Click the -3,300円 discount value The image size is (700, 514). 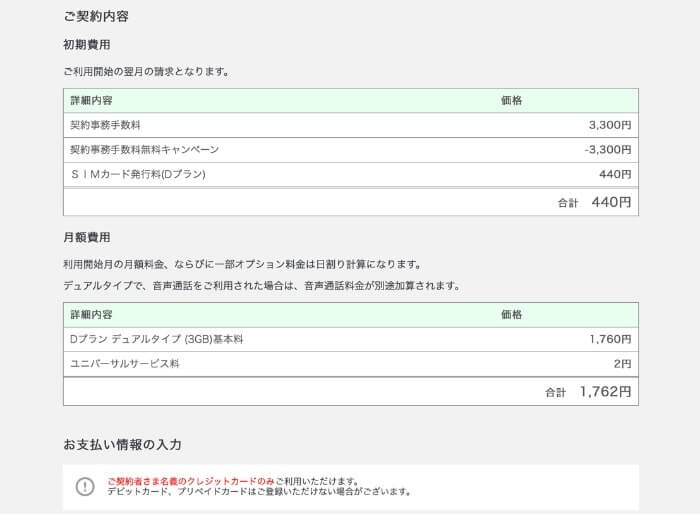pyautogui.click(x=608, y=150)
